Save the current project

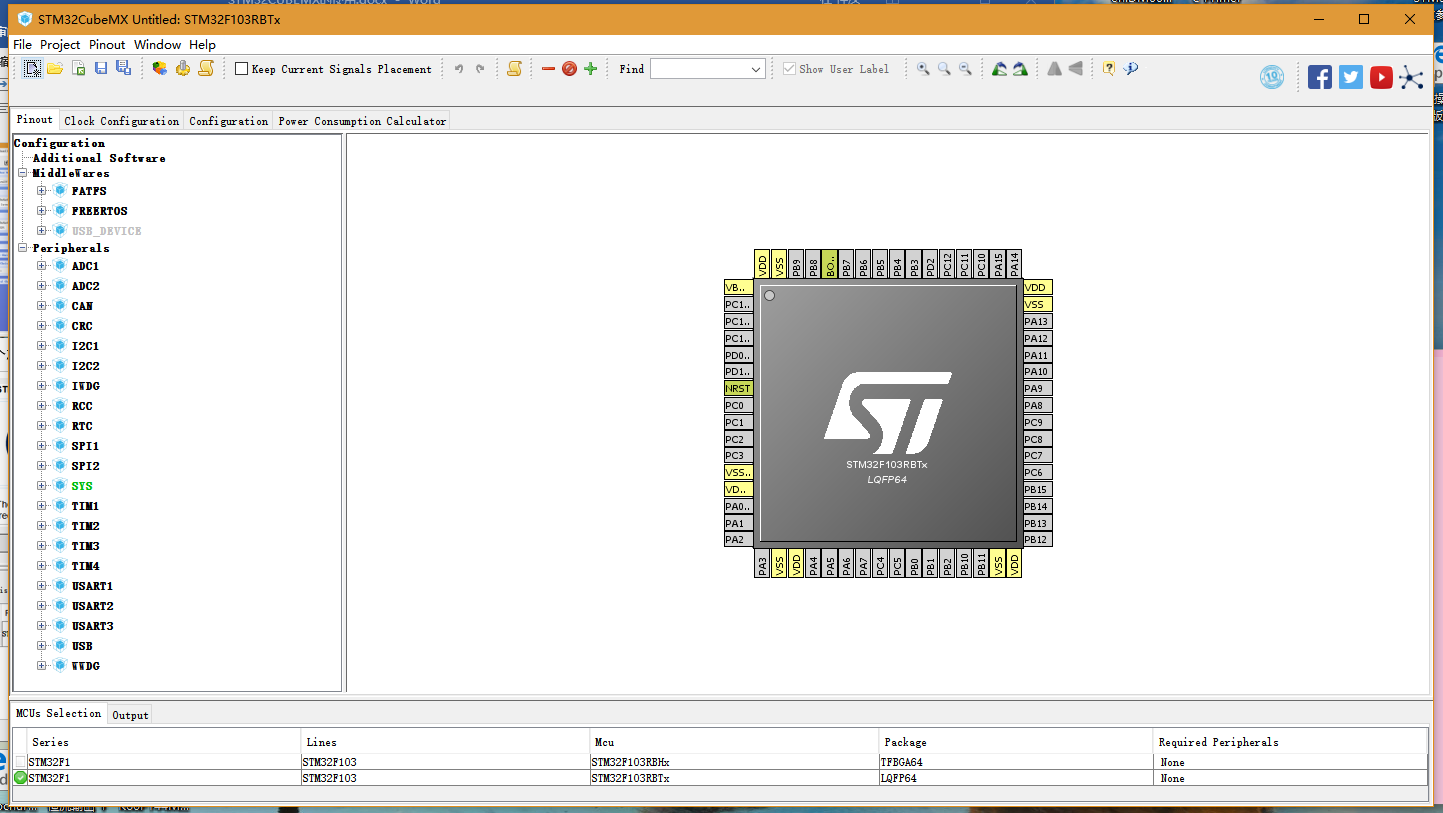(x=101, y=68)
